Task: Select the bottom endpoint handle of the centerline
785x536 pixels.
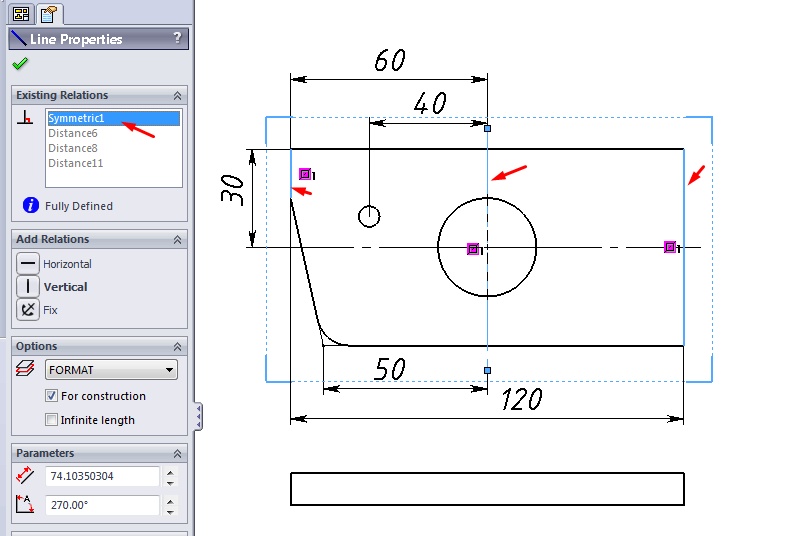Action: tap(488, 370)
